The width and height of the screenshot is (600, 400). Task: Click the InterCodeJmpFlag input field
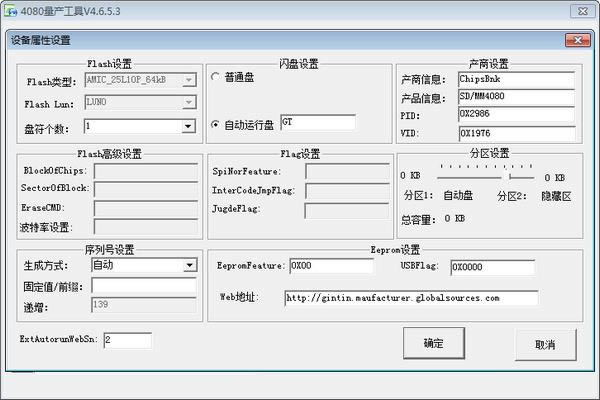[x=347, y=191]
